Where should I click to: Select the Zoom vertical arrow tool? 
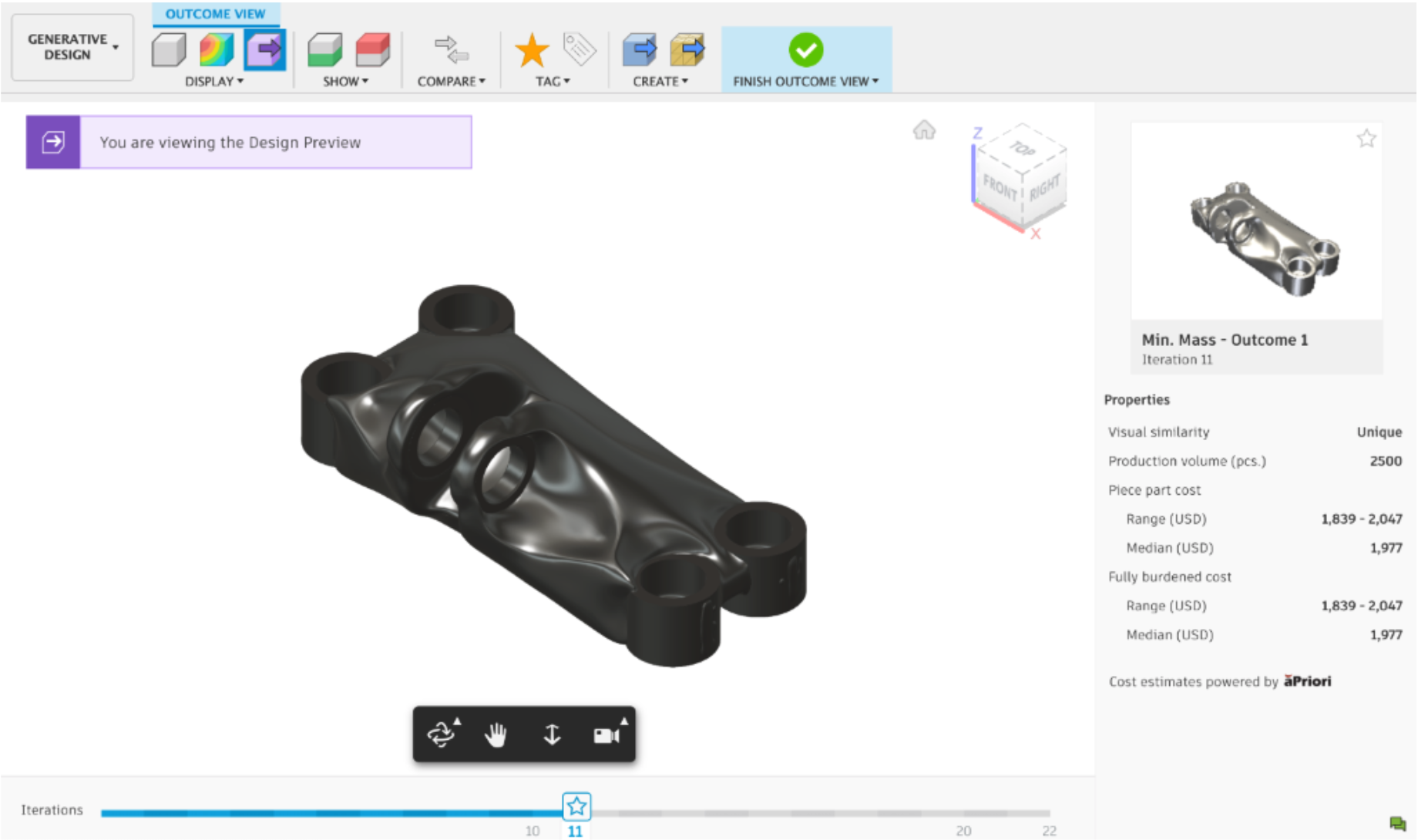tap(552, 734)
